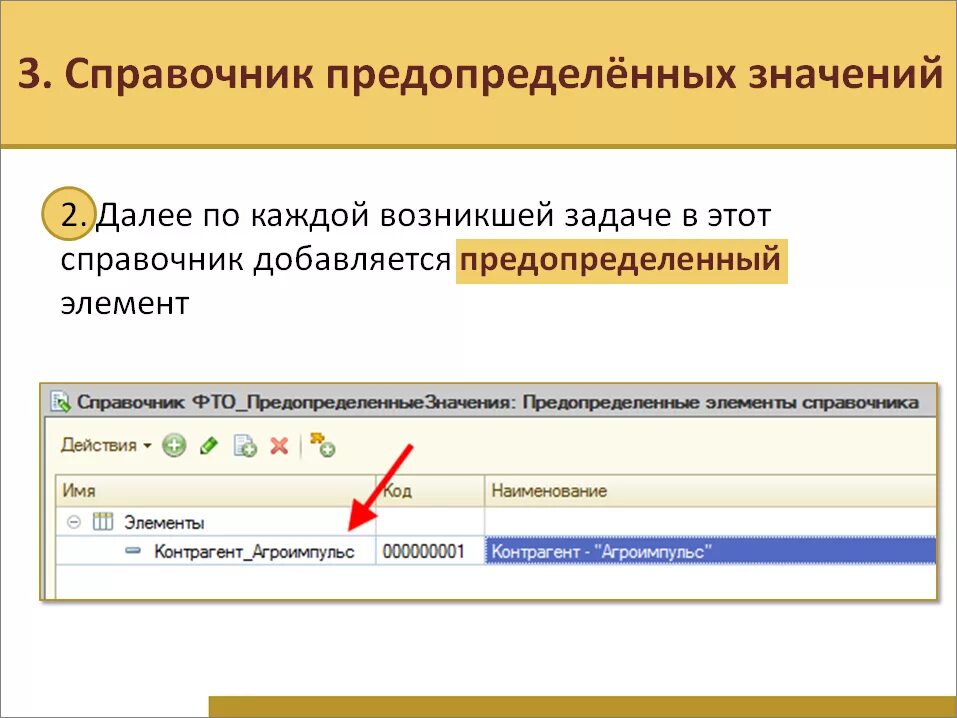The height and width of the screenshot is (718, 957).
Task: Click the pencil Edit element icon
Action: [x=209, y=446]
